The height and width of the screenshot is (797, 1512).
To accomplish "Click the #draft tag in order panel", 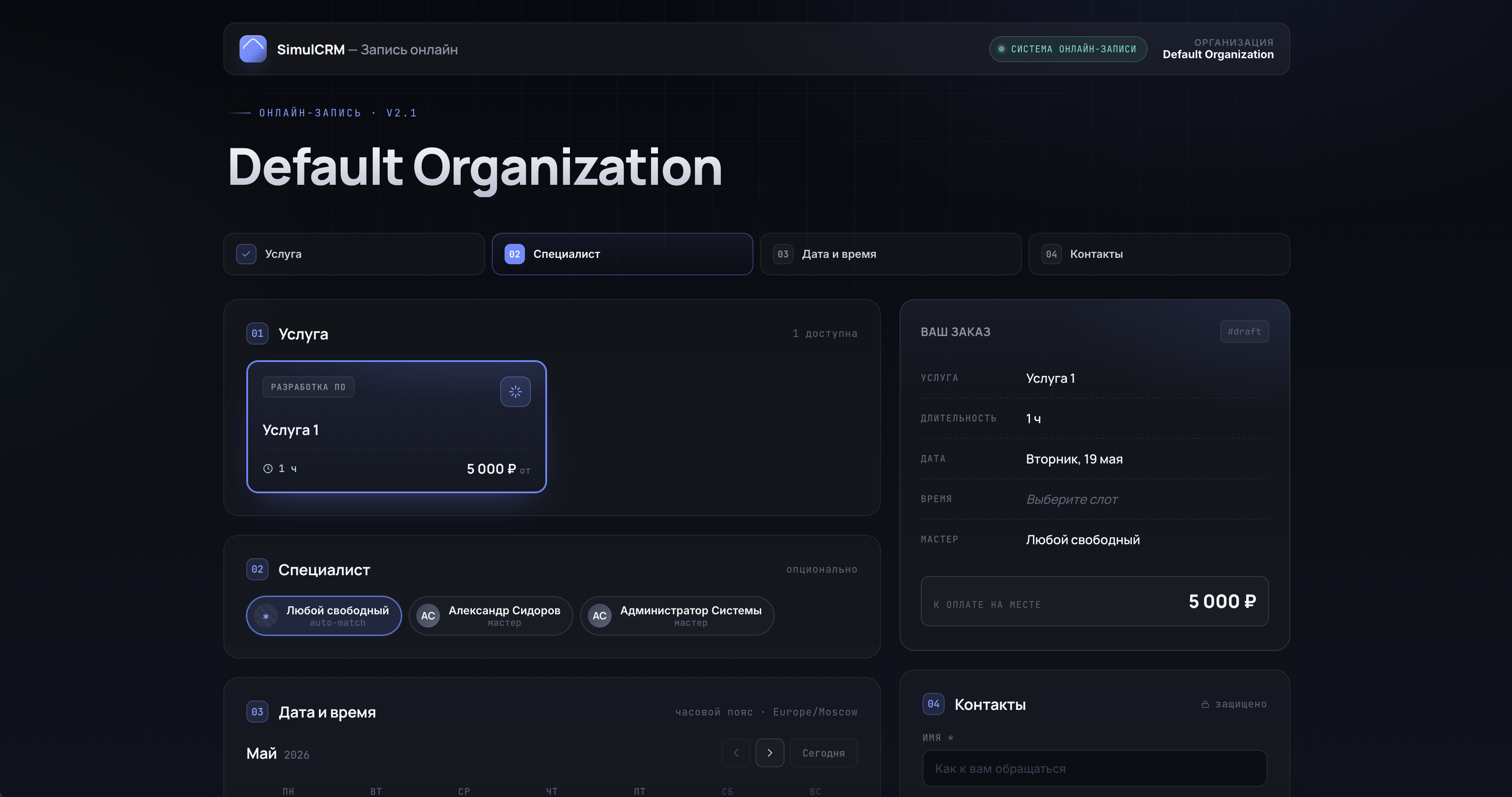I will [x=1244, y=331].
